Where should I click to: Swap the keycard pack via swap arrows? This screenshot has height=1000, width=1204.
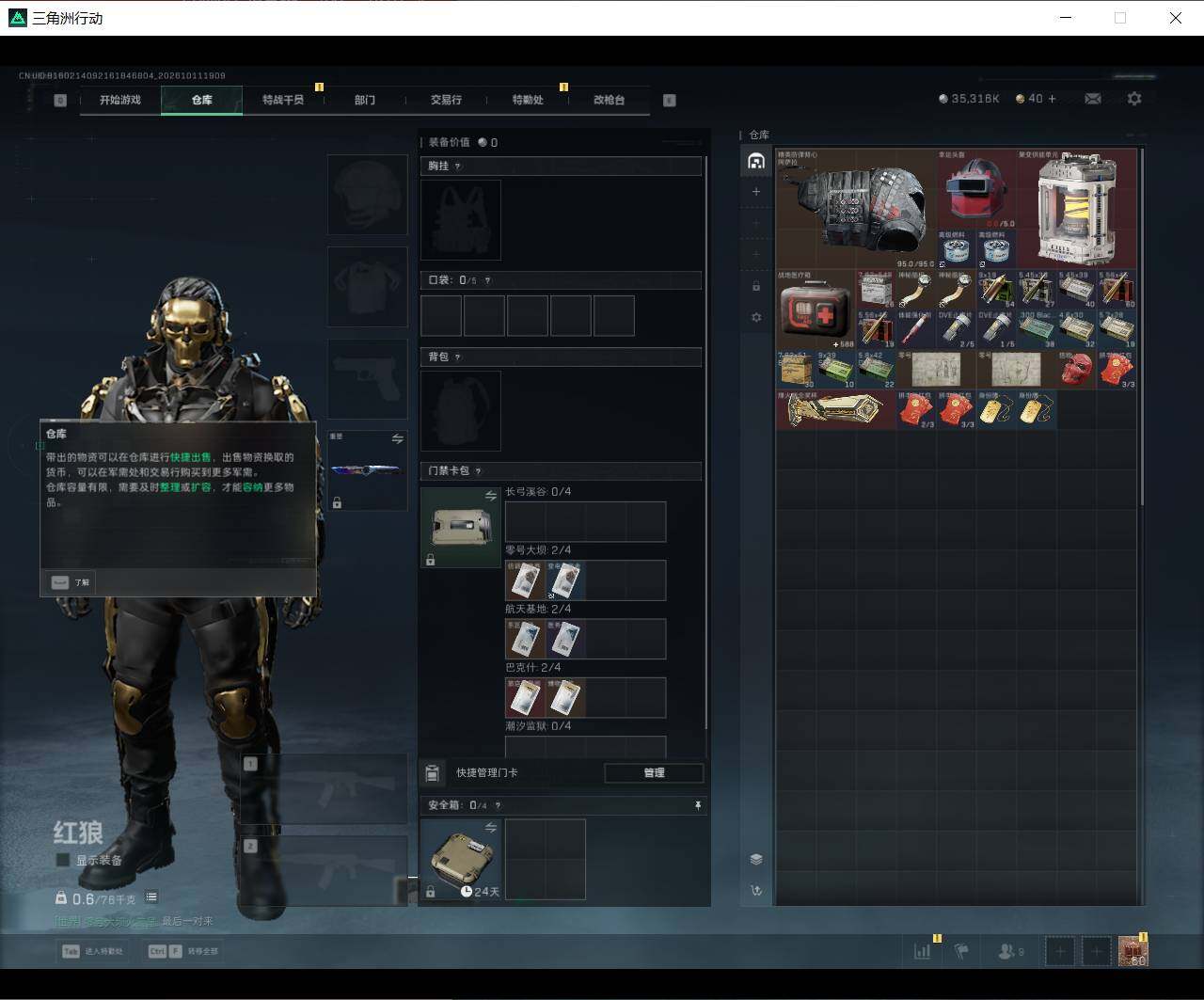(x=491, y=496)
